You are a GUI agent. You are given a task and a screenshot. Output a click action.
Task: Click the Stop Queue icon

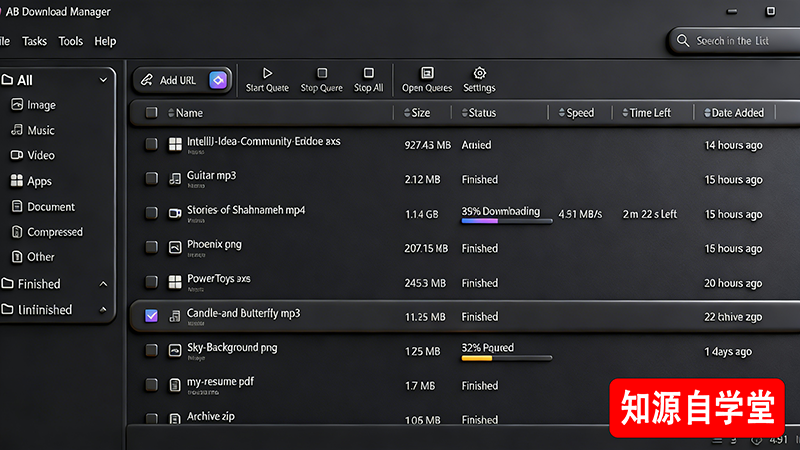322,73
